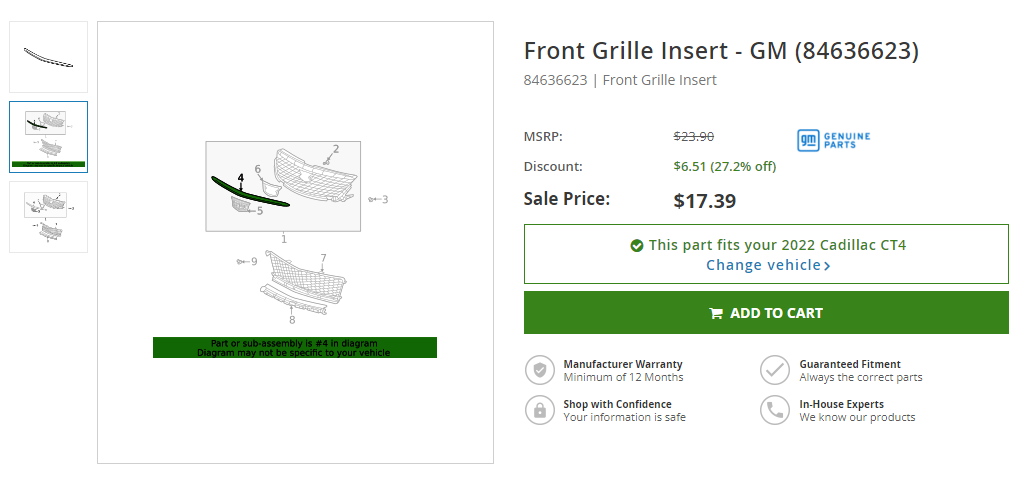Select the first part photo thumbnail
1016x492 pixels.
pos(48,57)
